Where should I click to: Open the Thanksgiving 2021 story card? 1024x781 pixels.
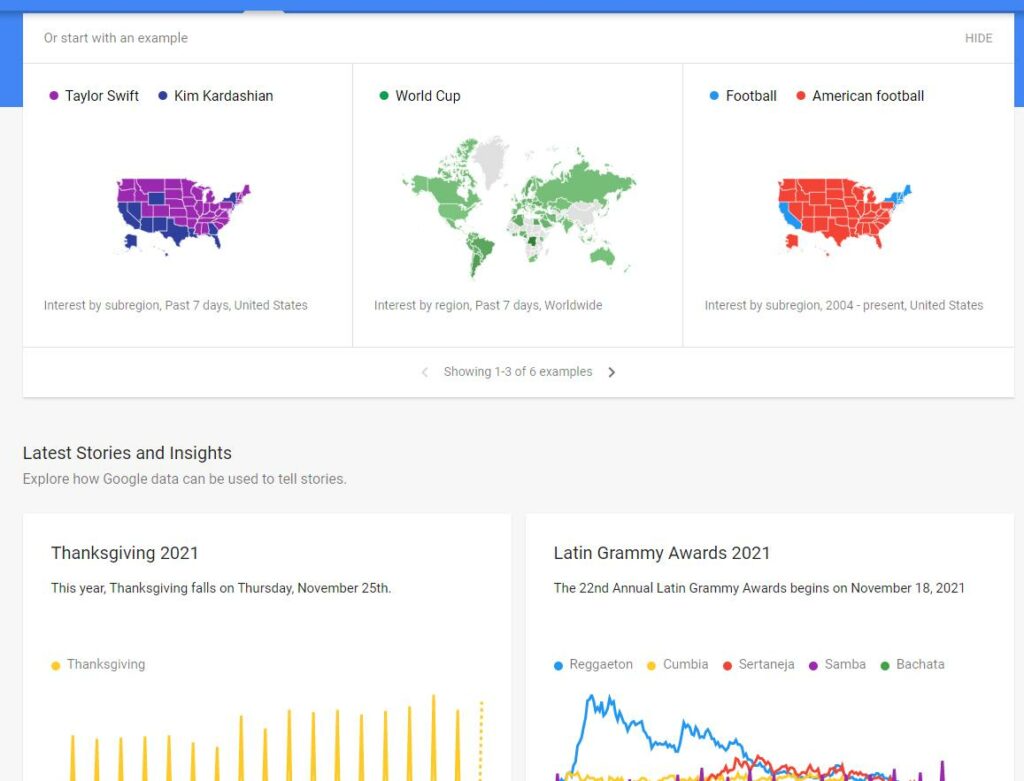pyautogui.click(x=124, y=553)
